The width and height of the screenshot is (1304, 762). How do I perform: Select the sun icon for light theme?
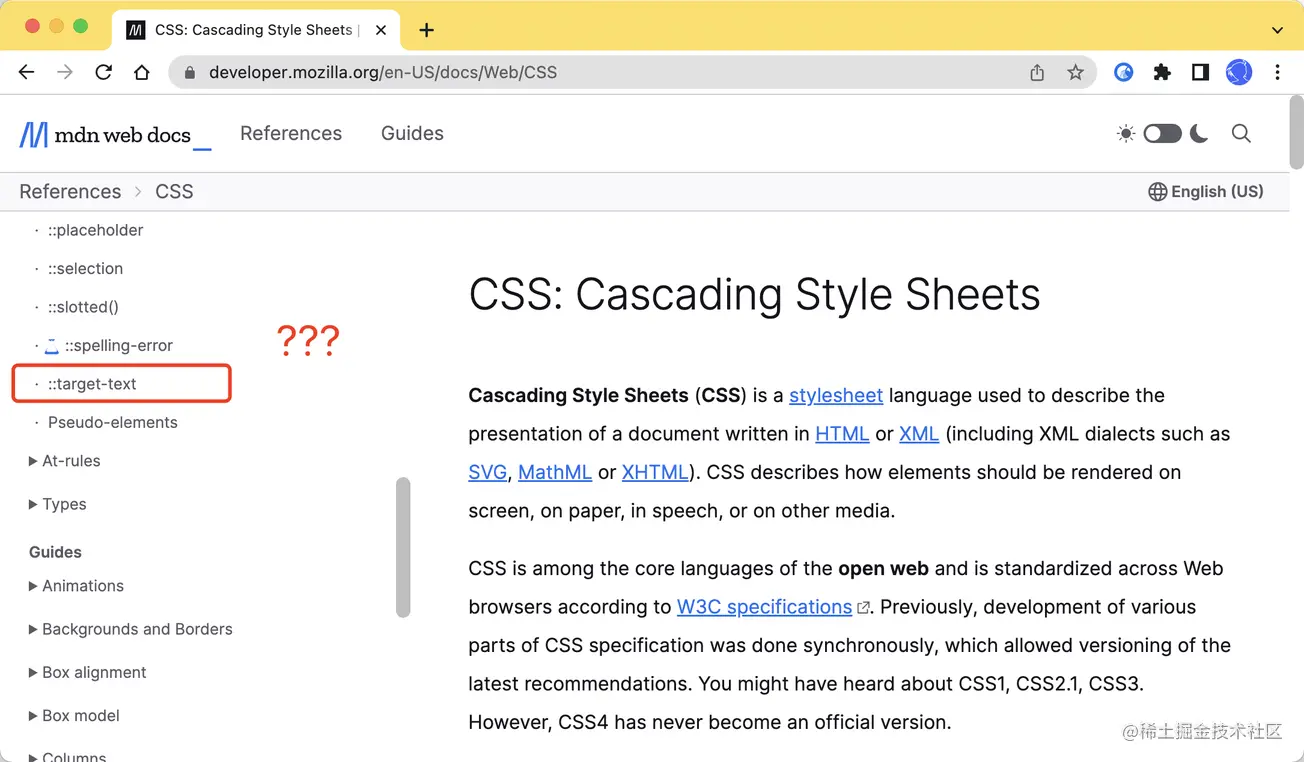click(1125, 133)
